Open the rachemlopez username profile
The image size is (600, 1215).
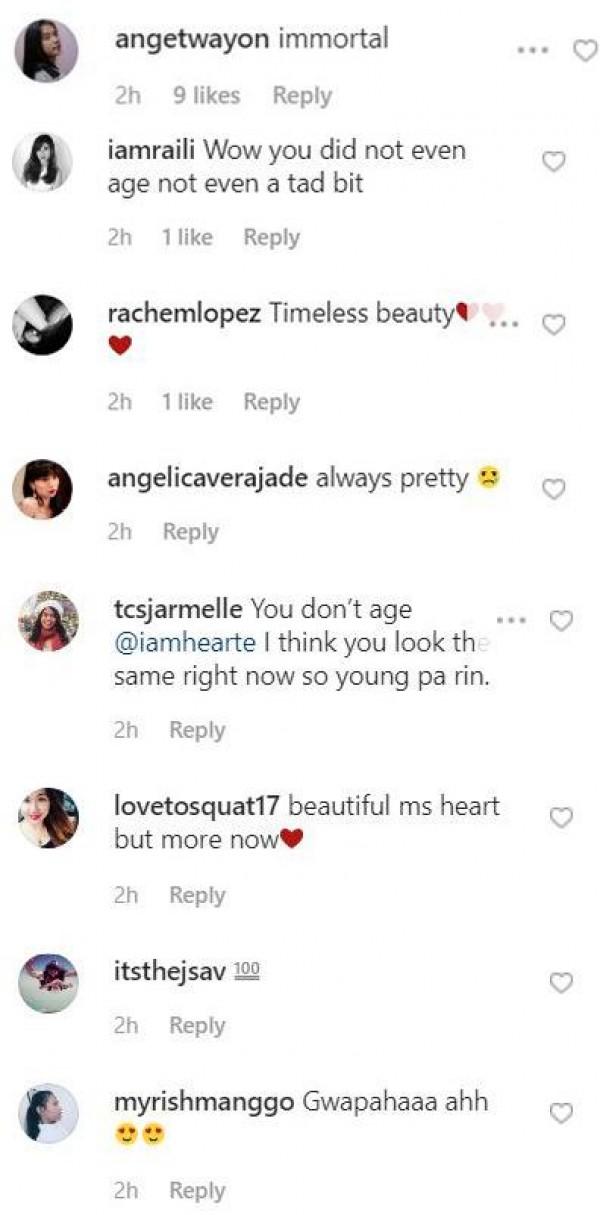[x=184, y=313]
